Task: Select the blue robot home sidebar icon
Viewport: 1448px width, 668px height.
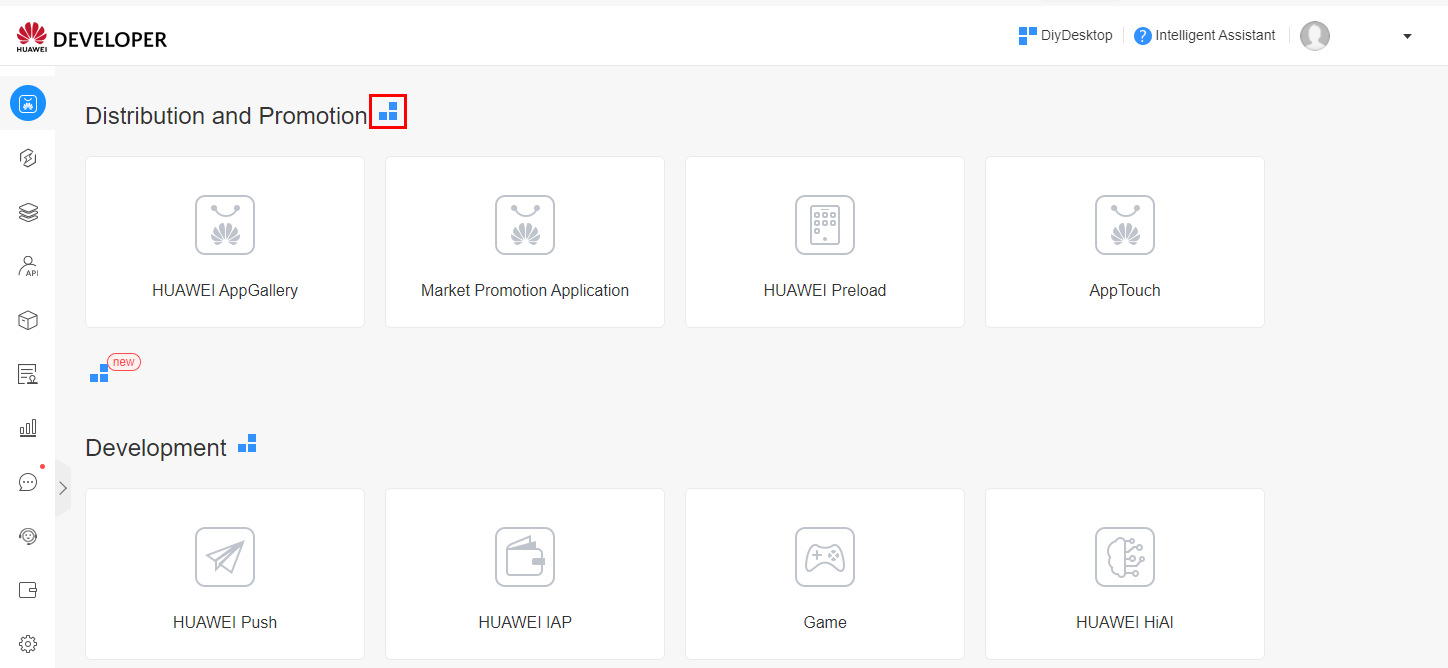Action: click(28, 103)
